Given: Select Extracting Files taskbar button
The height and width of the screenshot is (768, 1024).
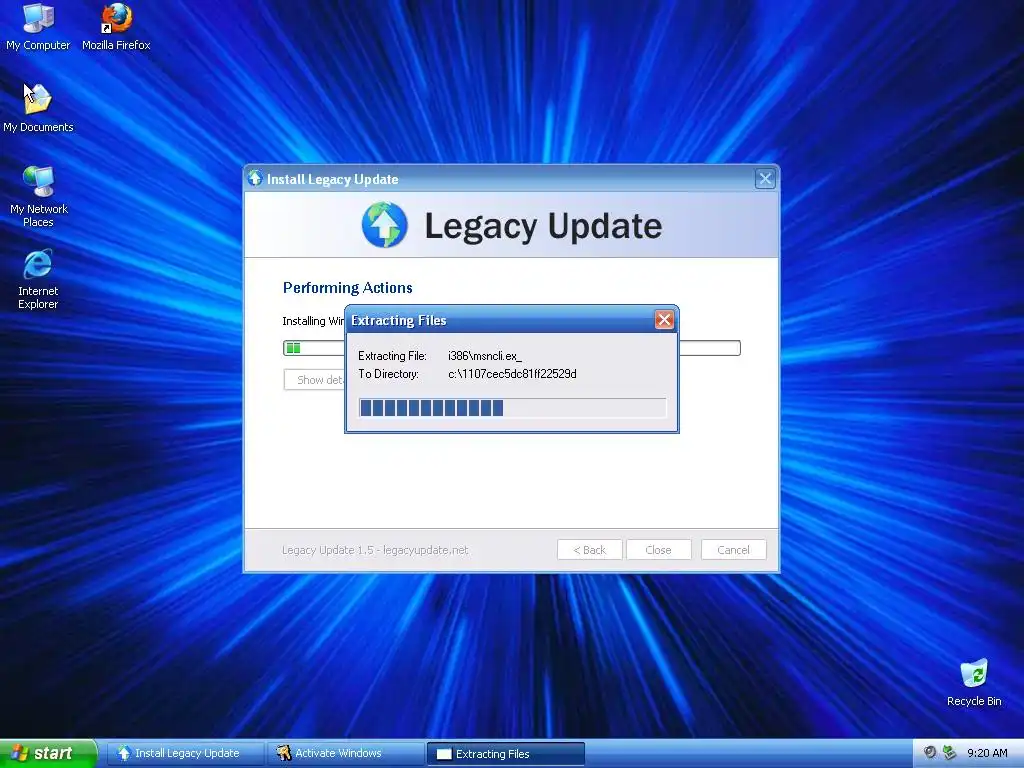Looking at the screenshot, I should (x=505, y=754).
